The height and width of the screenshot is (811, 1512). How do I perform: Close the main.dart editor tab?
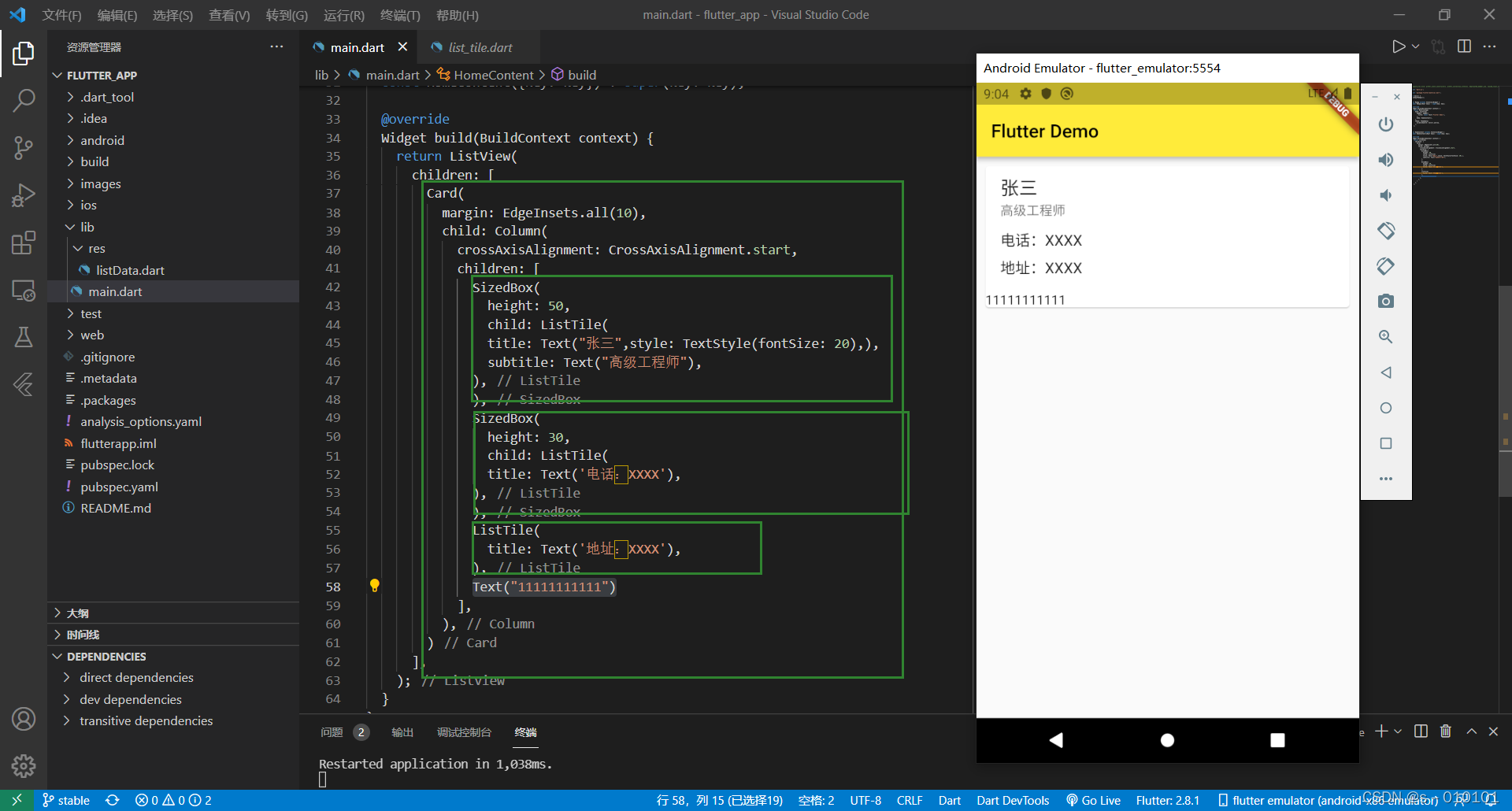click(x=402, y=46)
